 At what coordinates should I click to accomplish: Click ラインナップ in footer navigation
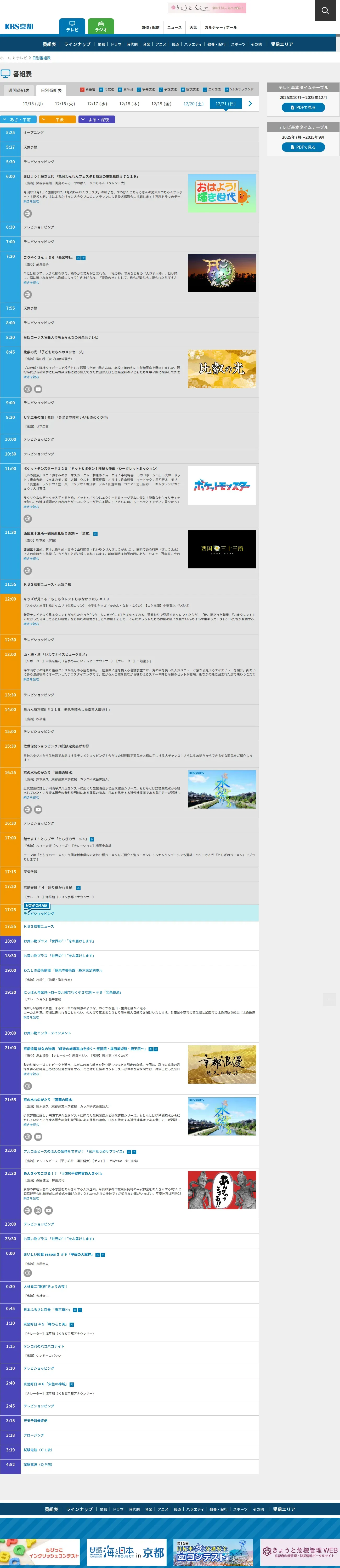tap(79, 1509)
